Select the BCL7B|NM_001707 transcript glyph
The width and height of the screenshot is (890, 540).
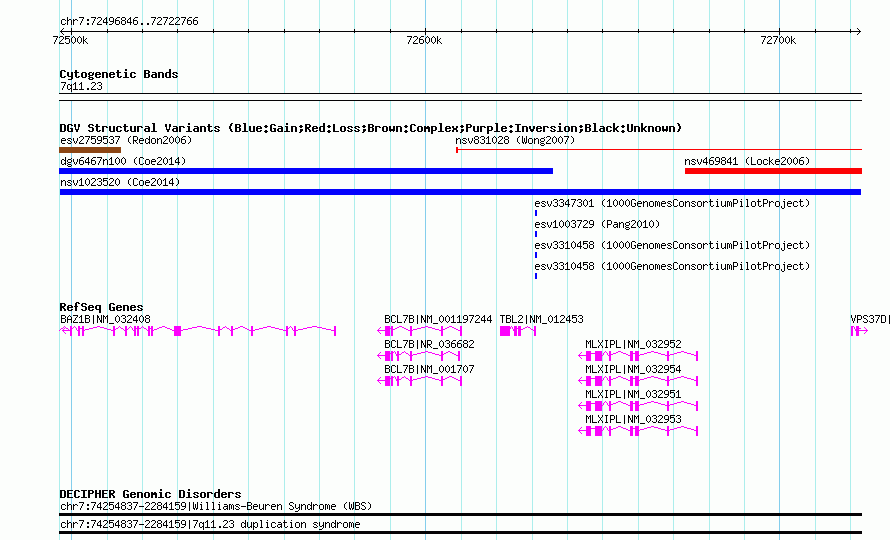click(419, 381)
